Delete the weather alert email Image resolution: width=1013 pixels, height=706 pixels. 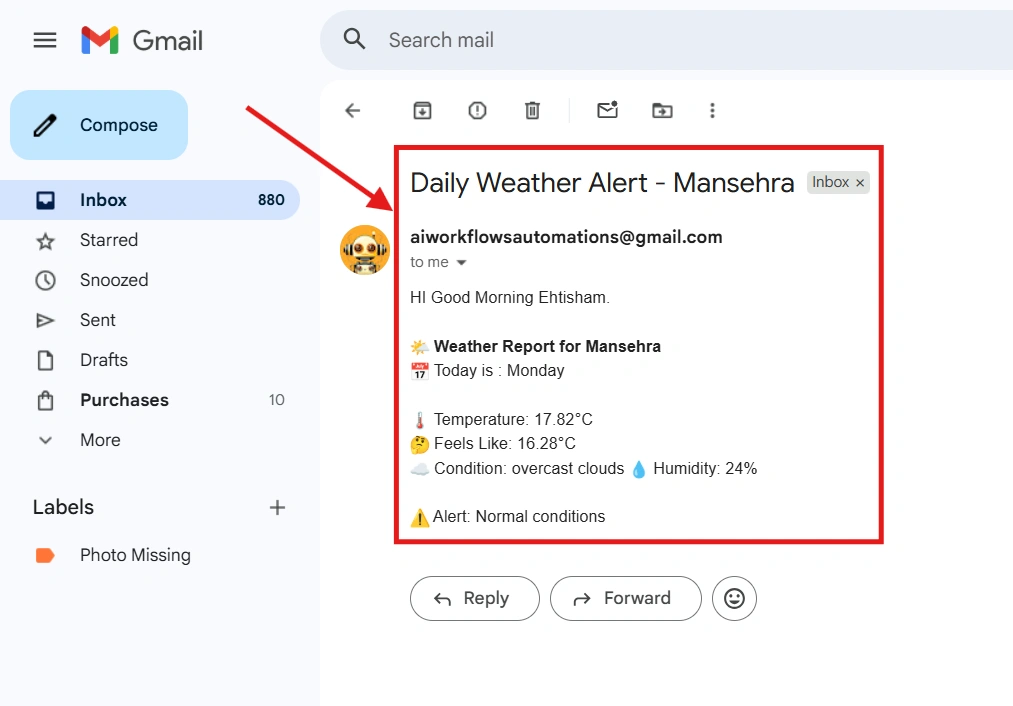tap(532, 110)
